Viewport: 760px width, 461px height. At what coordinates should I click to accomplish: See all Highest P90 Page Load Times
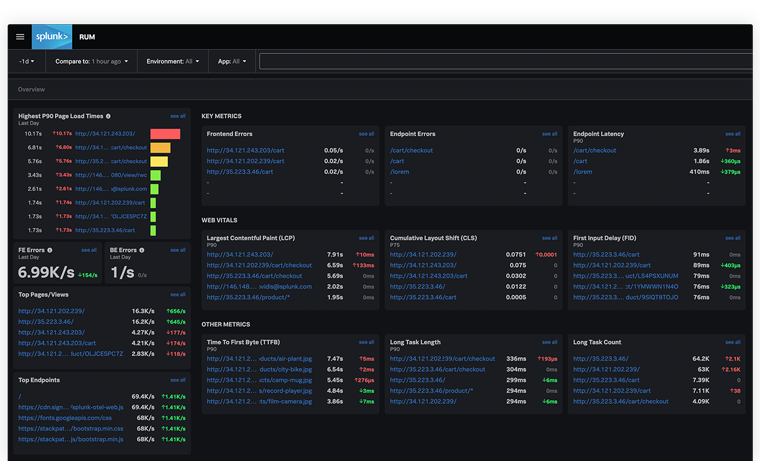click(178, 116)
